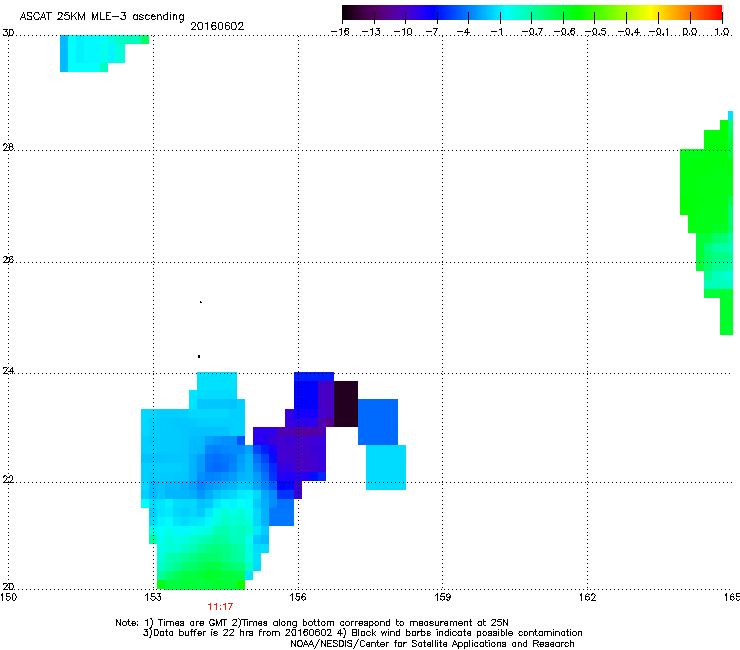
Task: Click the color bar label 0.0
Action: click(690, 32)
